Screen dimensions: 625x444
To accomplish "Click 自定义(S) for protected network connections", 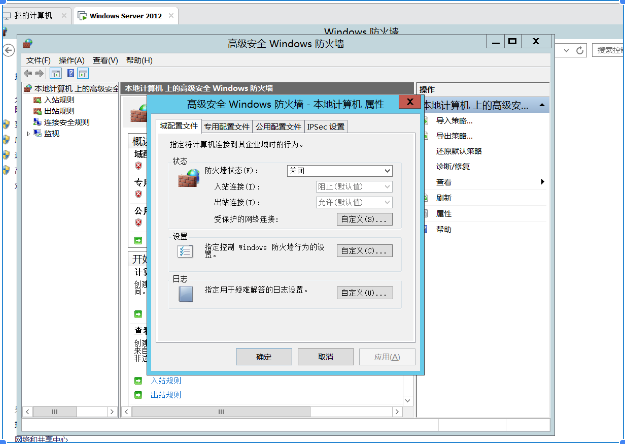I will tap(364, 219).
